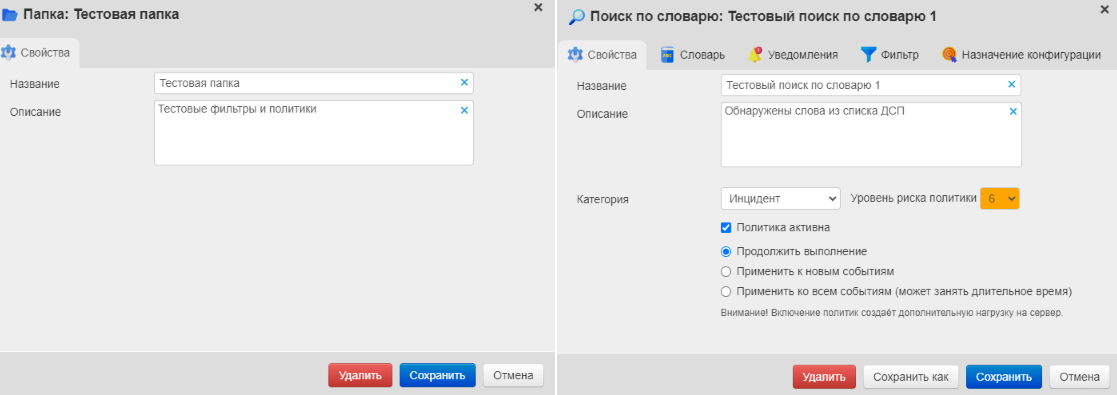Clear the folder Описание field with its X

tap(464, 110)
